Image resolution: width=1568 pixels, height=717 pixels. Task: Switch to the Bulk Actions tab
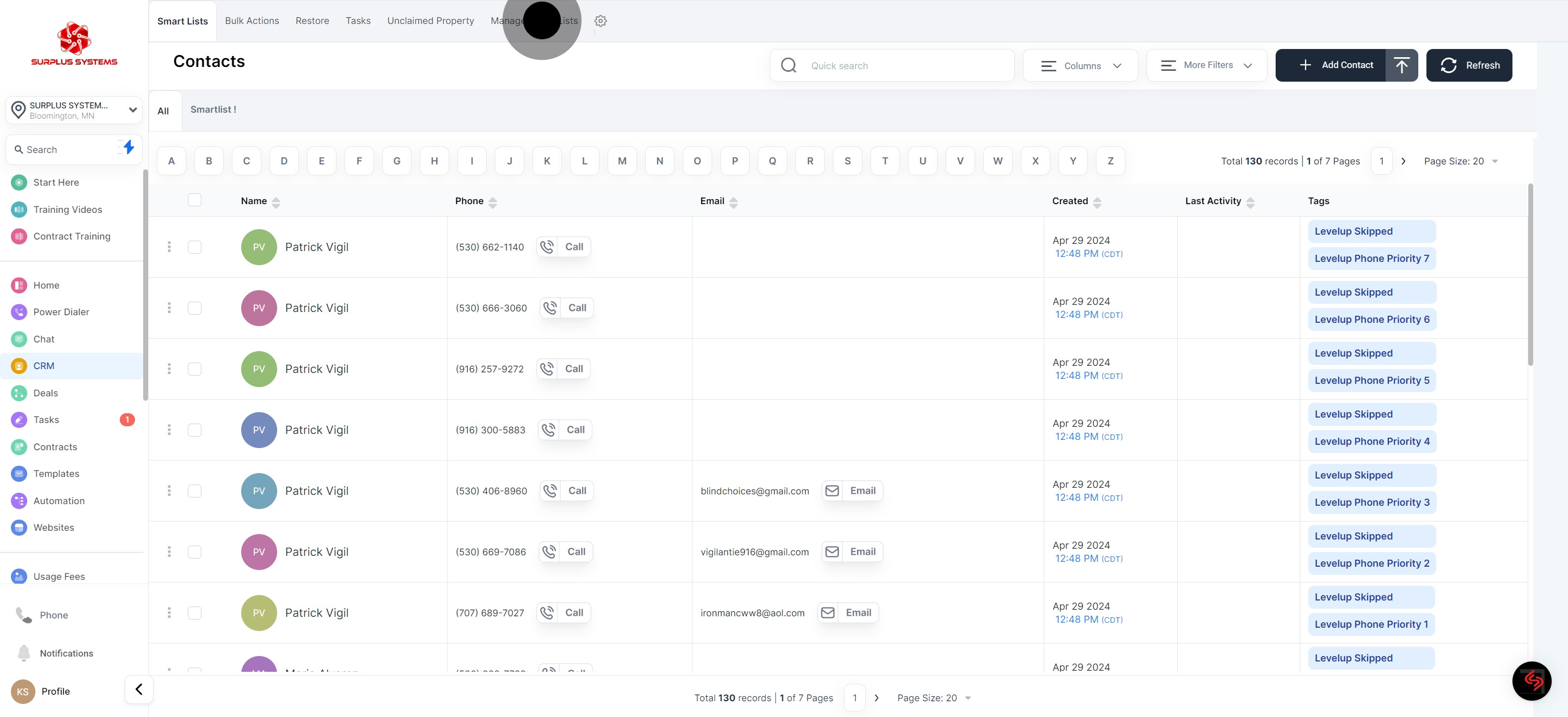pyautogui.click(x=252, y=21)
